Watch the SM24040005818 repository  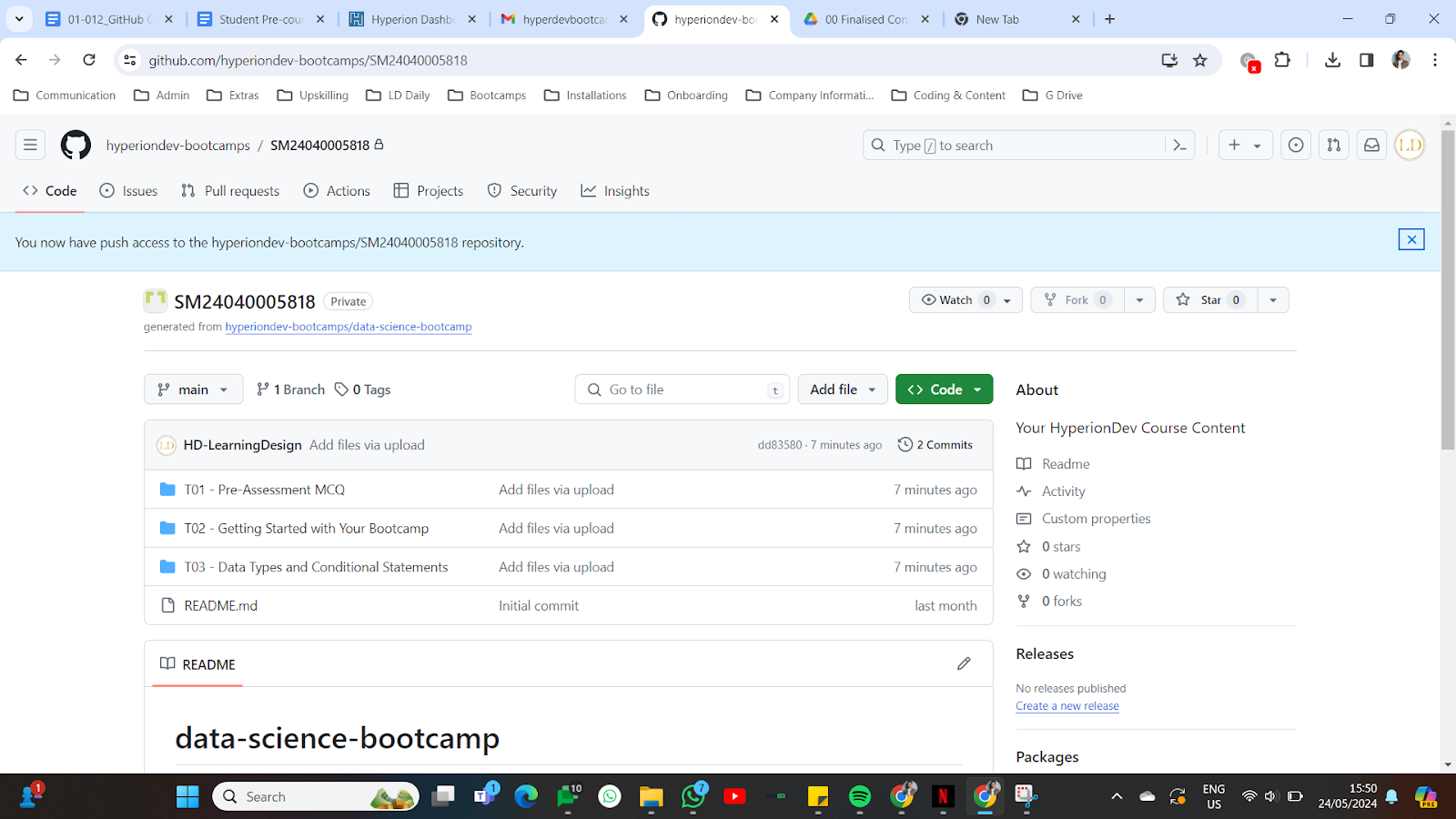pyautogui.click(x=955, y=300)
